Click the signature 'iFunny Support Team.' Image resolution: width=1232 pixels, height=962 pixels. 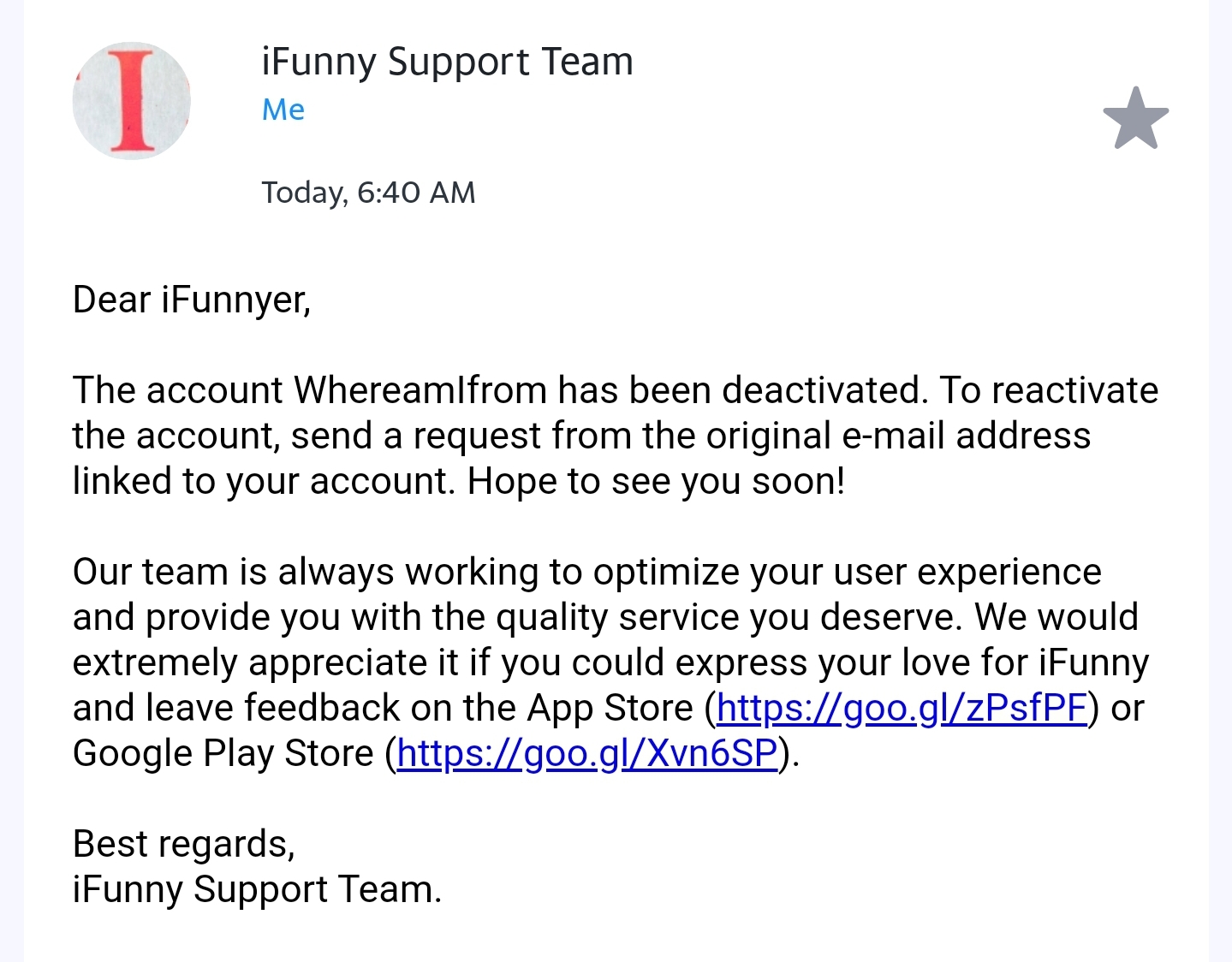[x=257, y=889]
